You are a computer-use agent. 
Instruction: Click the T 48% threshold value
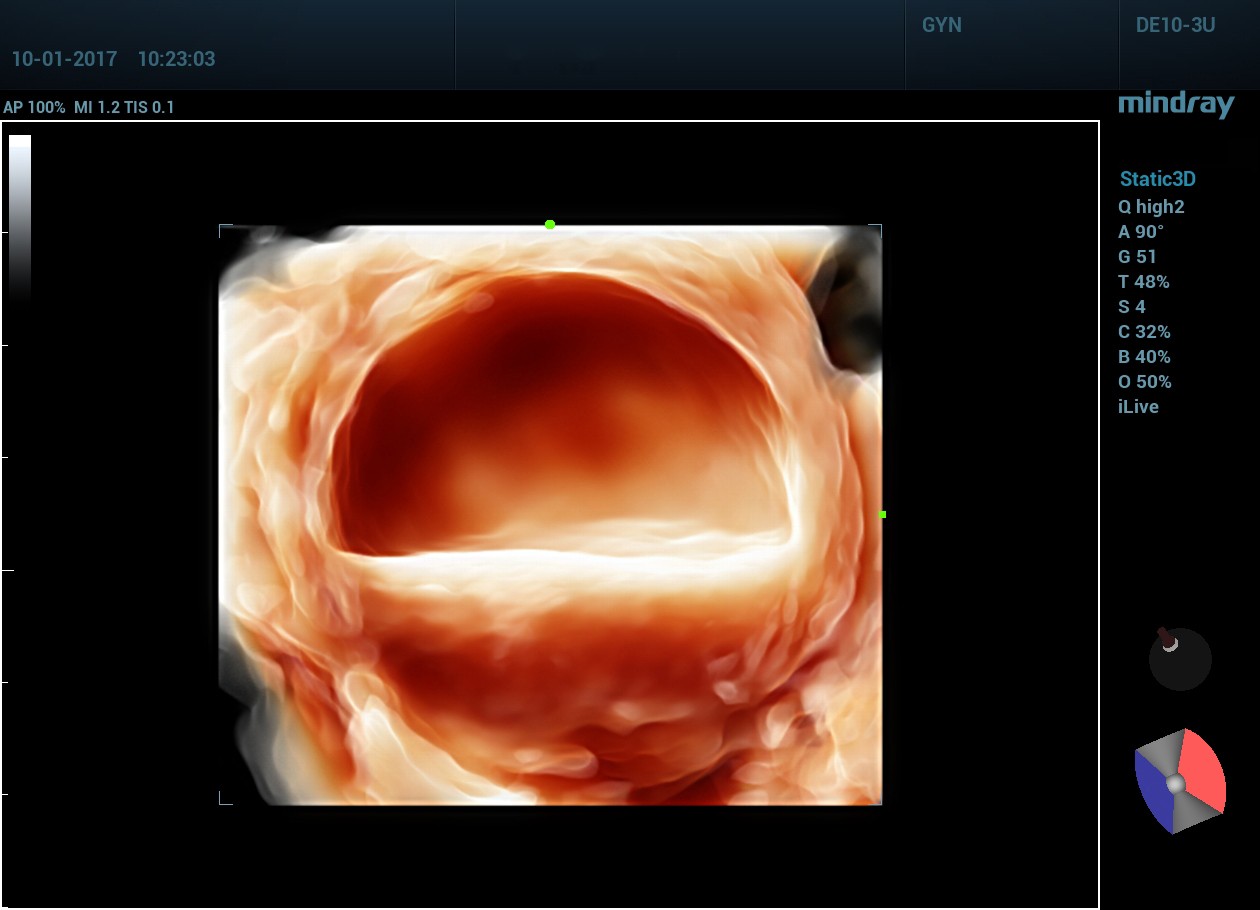click(1143, 282)
